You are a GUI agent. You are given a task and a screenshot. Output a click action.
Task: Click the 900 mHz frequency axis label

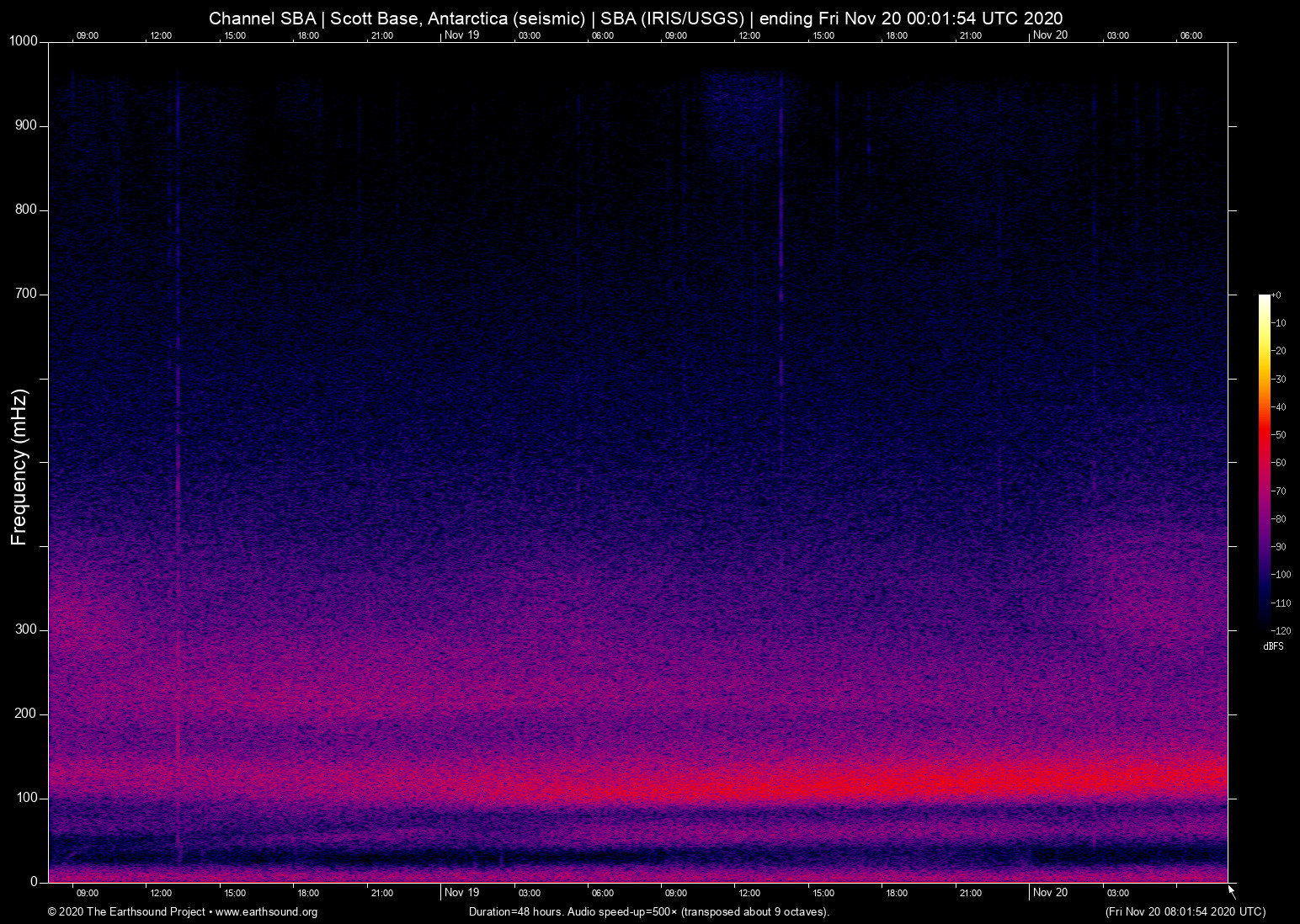[26, 125]
